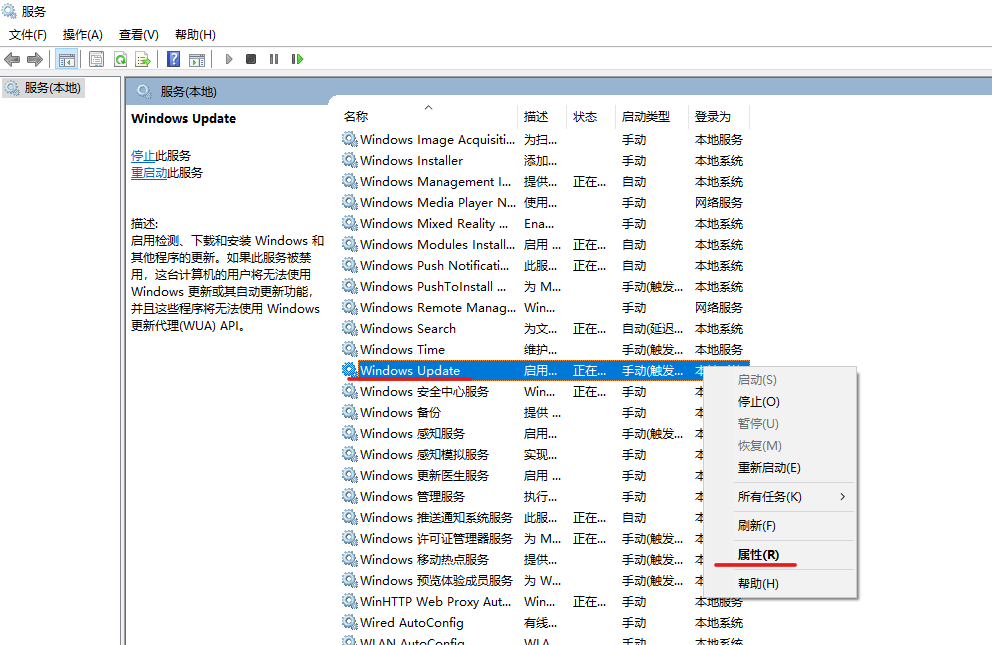Select the Windows 安全中心服务 row
This screenshot has height=645, width=992.
tap(522, 391)
